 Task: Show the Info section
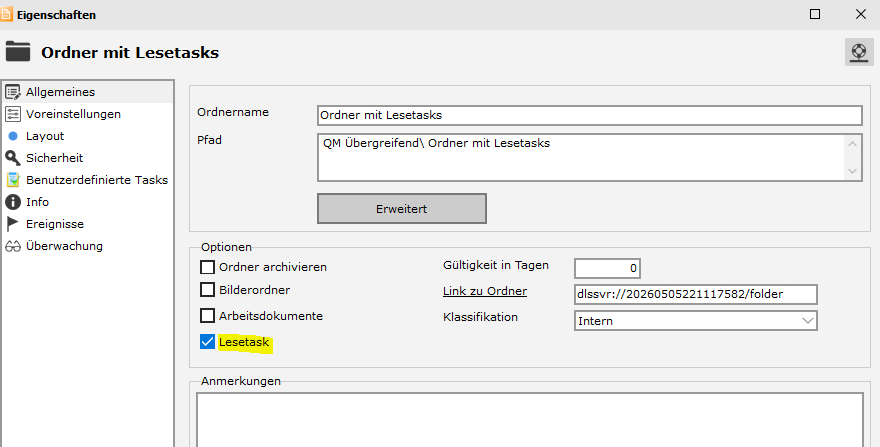tap(88, 202)
